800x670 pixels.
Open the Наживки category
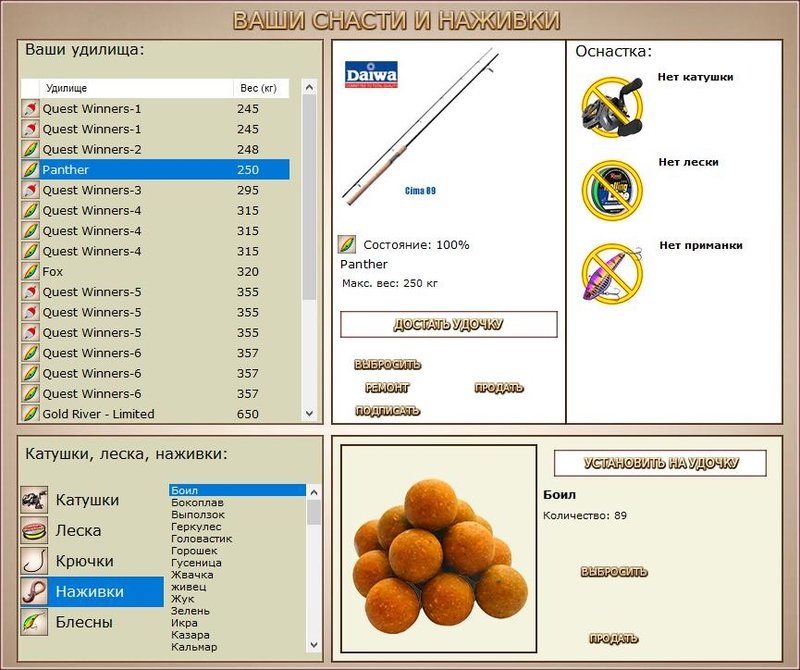[92, 591]
